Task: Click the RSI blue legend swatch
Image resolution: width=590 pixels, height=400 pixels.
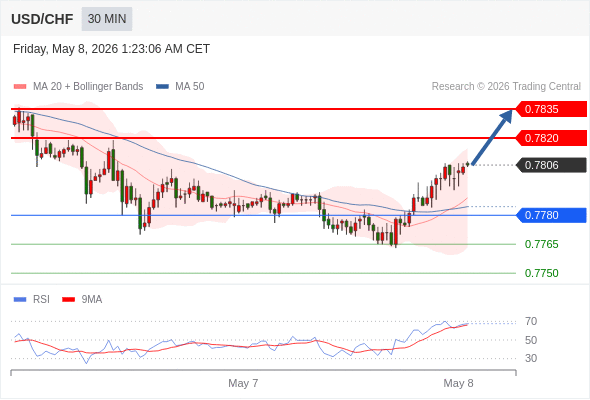Action: pos(20,300)
